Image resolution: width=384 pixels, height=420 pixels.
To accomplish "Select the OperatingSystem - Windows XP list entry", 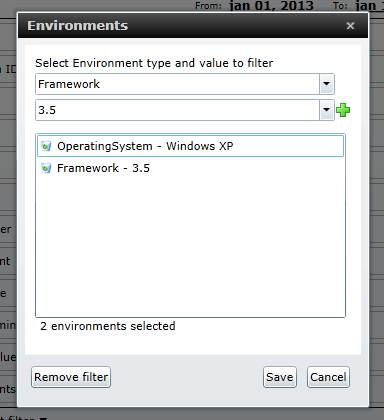I will [x=190, y=146].
